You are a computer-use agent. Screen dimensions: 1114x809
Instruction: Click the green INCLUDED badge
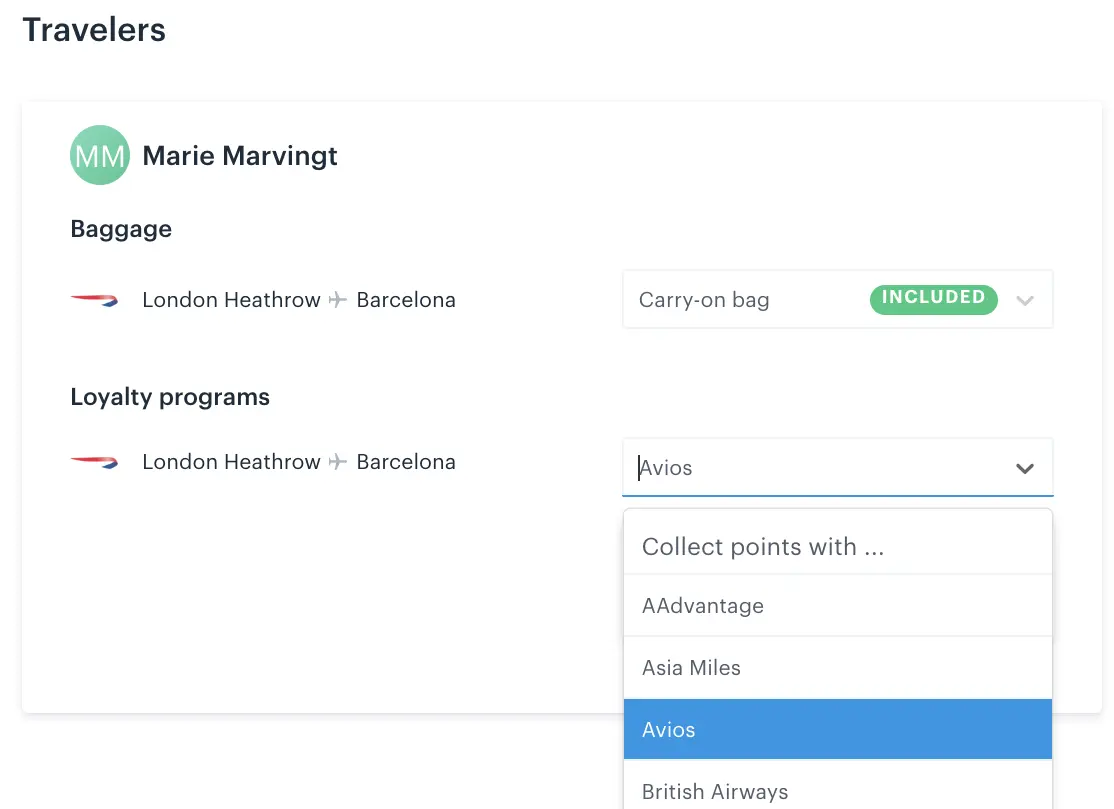coord(934,299)
